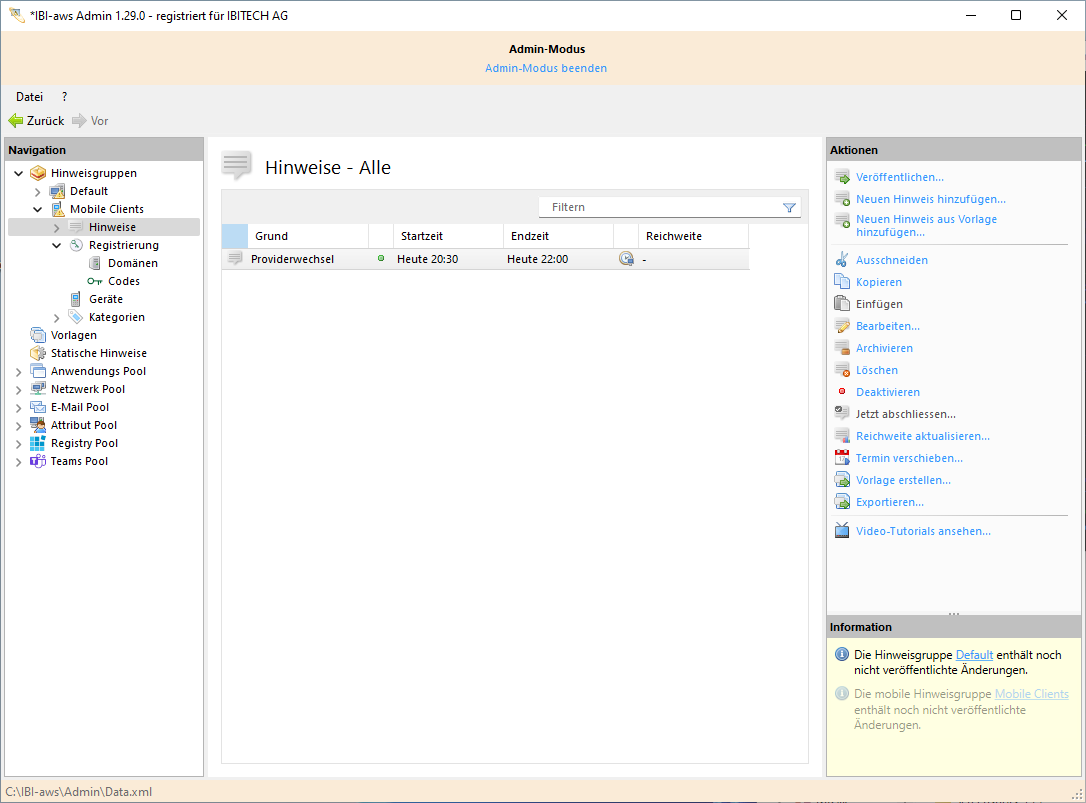Click the Video-Tutorials TV icon
This screenshot has height=803, width=1086.
(x=842, y=531)
